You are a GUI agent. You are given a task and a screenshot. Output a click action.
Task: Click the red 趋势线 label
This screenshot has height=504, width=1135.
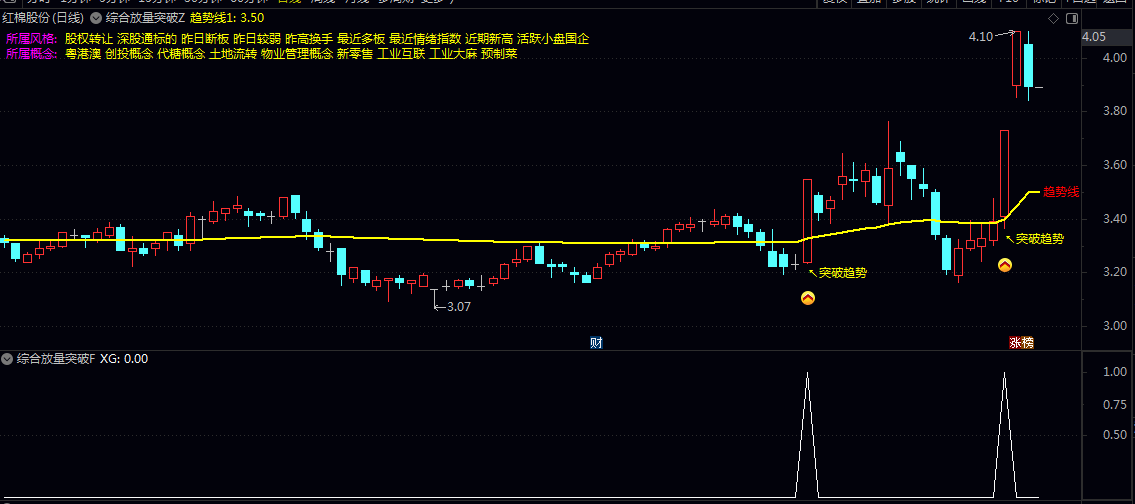click(1060, 192)
